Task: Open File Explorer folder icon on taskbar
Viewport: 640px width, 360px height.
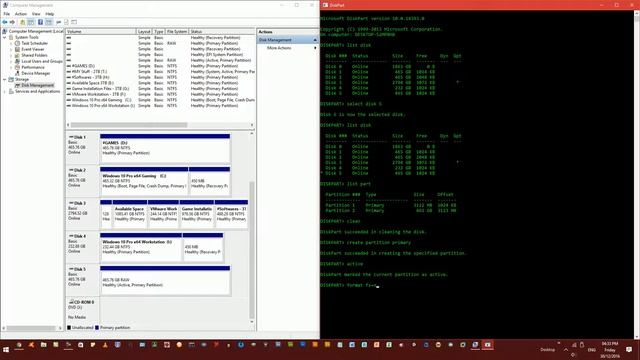Action: 44,345
